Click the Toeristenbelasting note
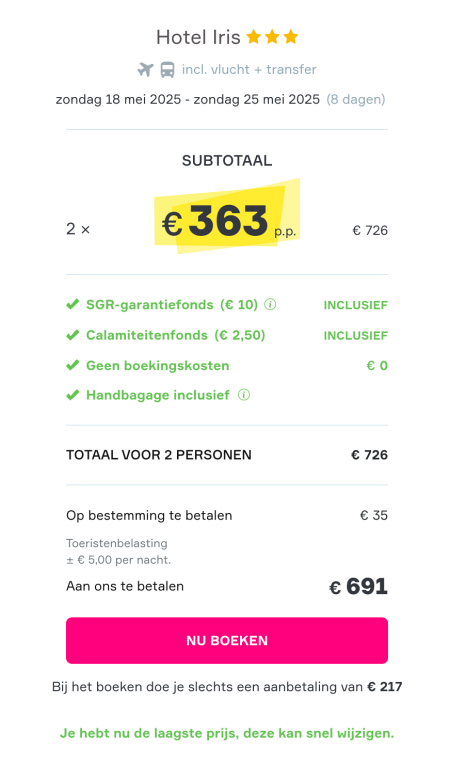The width and height of the screenshot is (450, 765). coord(119,552)
